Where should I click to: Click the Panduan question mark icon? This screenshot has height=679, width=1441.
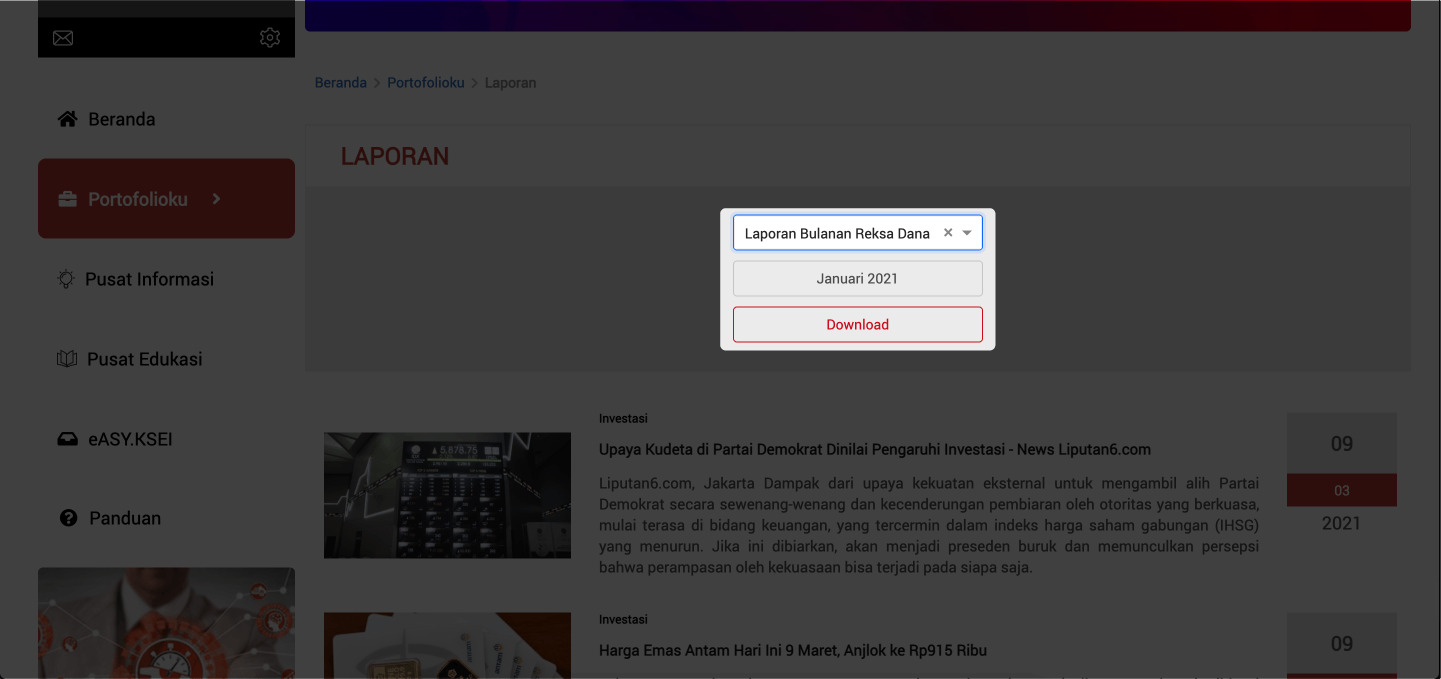[x=68, y=518]
